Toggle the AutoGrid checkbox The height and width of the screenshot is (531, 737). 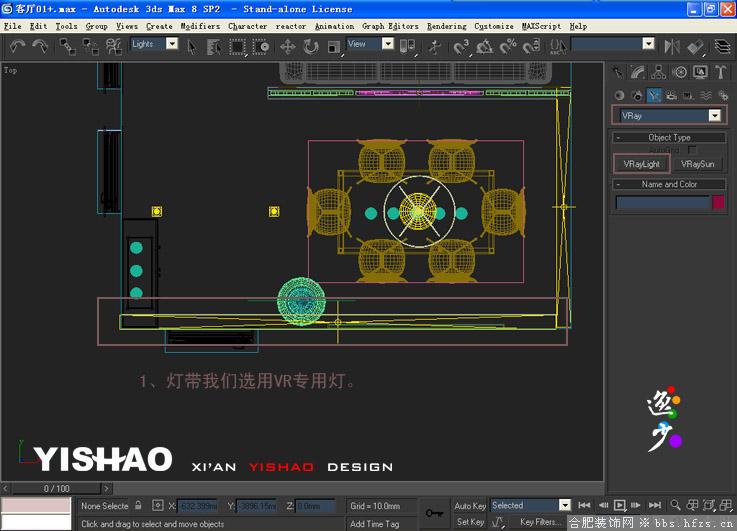pos(691,149)
